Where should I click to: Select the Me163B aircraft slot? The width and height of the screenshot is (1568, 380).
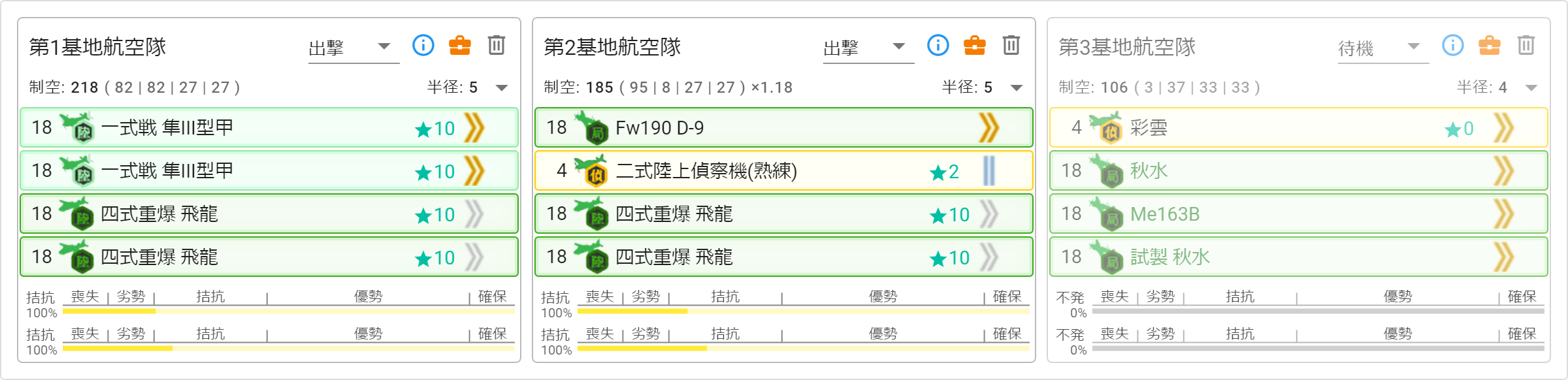point(1299,214)
